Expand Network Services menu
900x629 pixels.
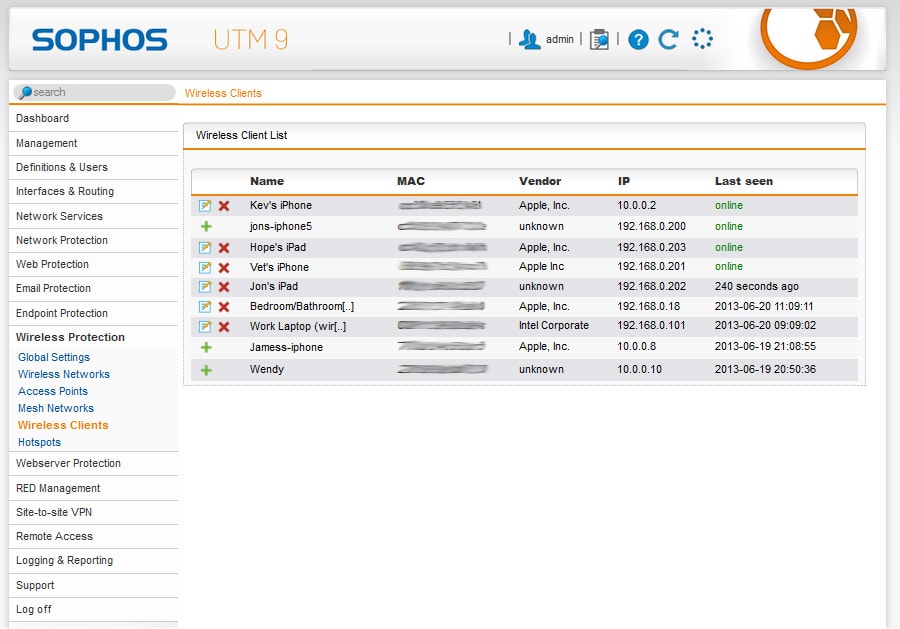pos(93,216)
